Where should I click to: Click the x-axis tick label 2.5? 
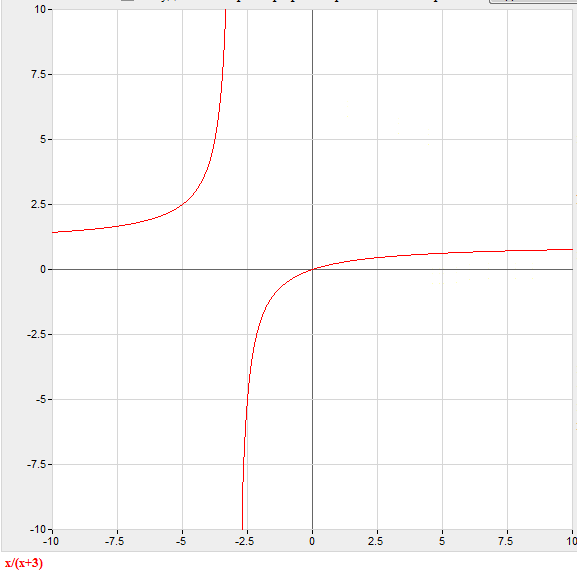(375, 541)
